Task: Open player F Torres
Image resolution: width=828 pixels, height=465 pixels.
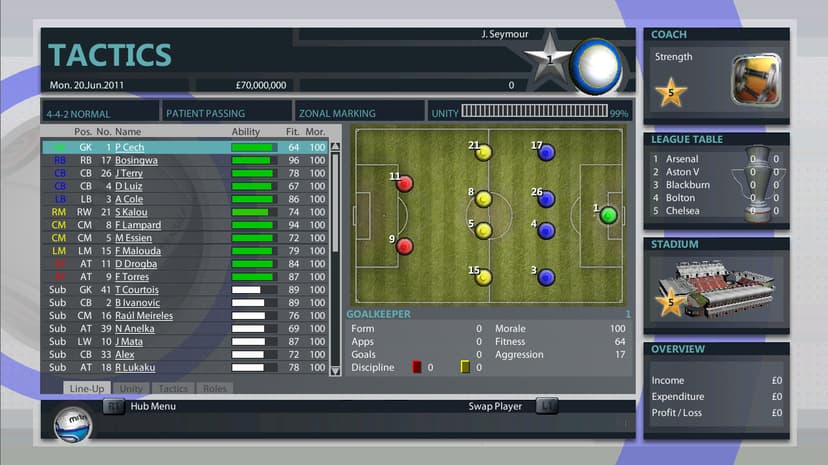Action: (132, 277)
